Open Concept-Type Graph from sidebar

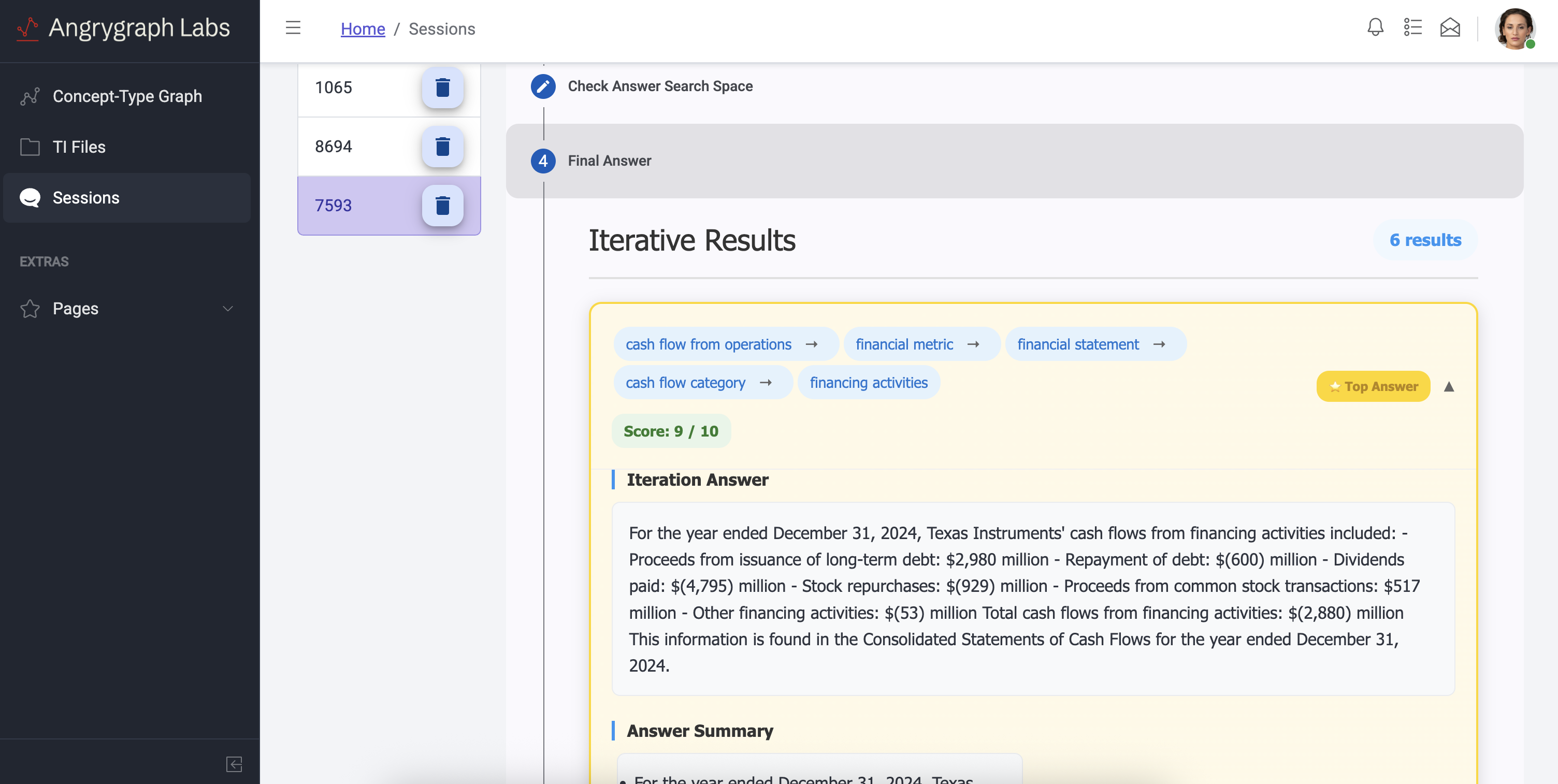[x=127, y=96]
